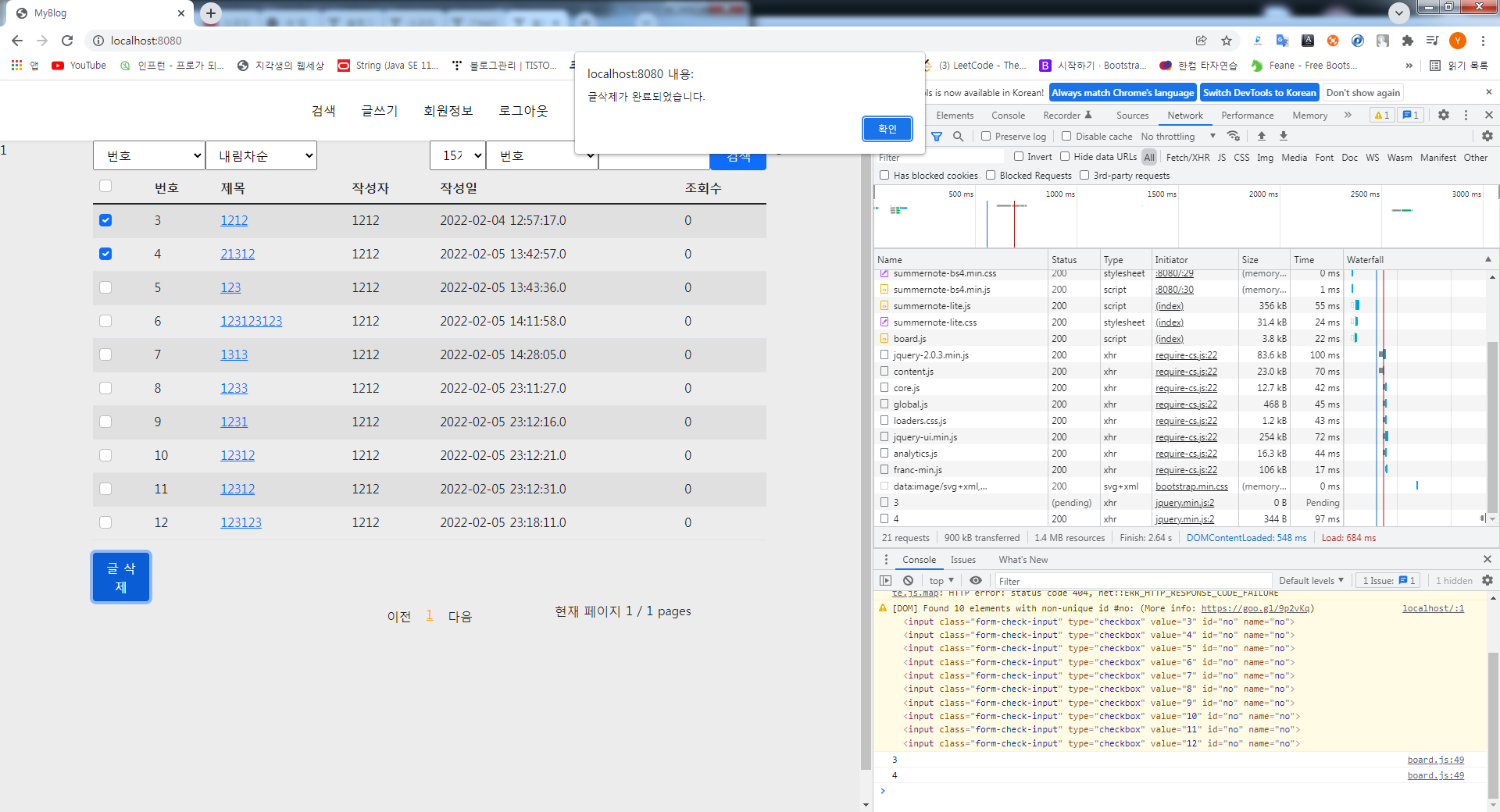Open the 내림차순 sort order dropdown
Viewport: 1500px width, 812px height.
(261, 155)
